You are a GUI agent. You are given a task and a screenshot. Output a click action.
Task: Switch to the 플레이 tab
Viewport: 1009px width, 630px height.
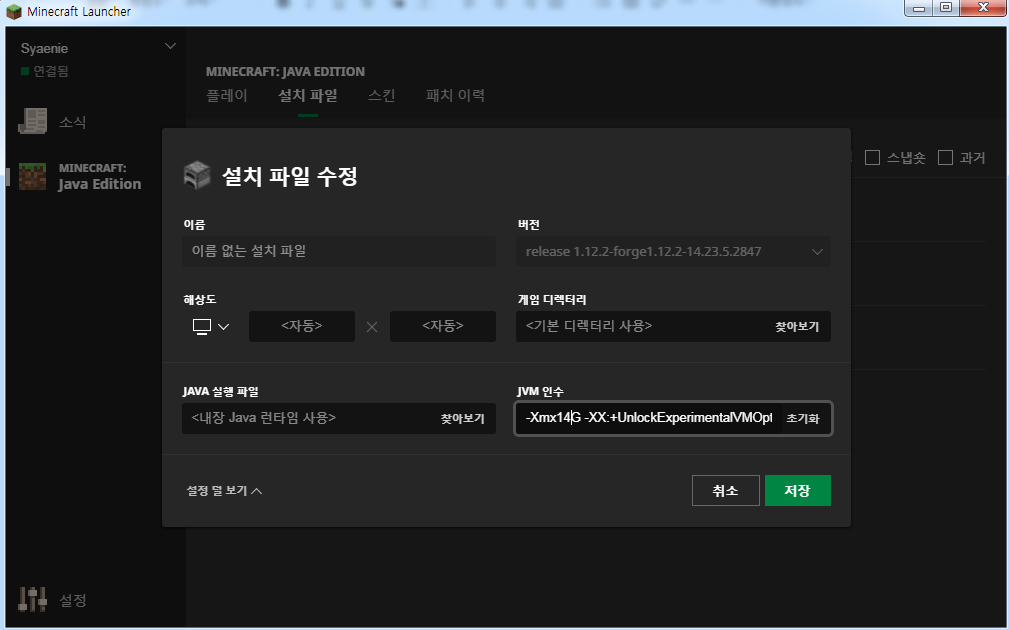click(x=227, y=95)
